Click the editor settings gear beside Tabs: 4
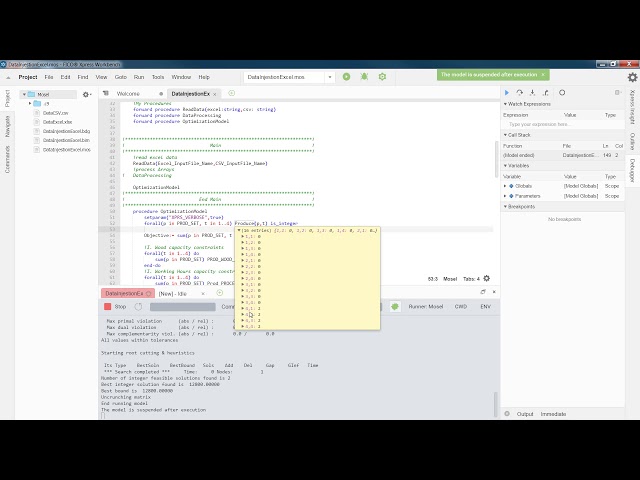 coord(487,278)
